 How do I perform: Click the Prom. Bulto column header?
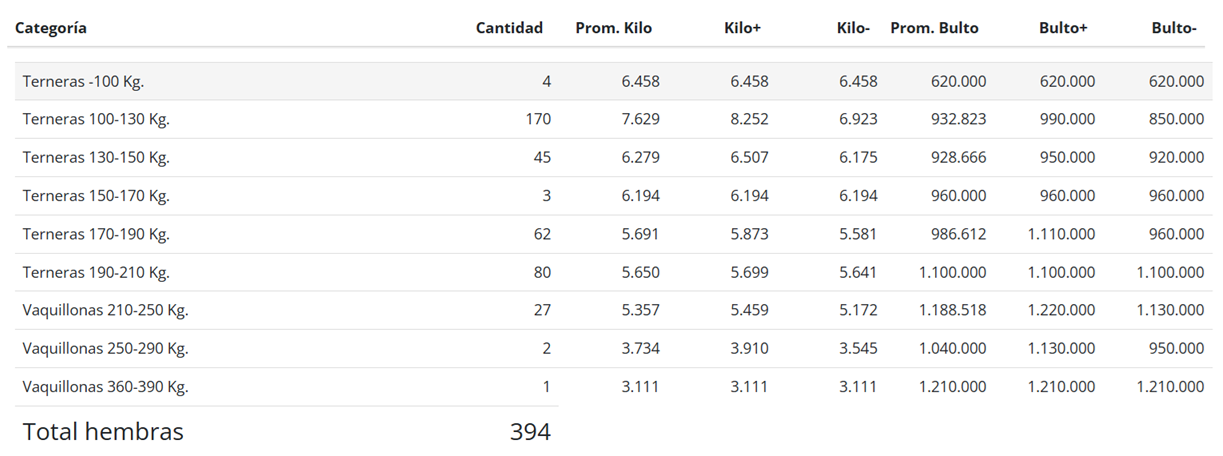(934, 28)
